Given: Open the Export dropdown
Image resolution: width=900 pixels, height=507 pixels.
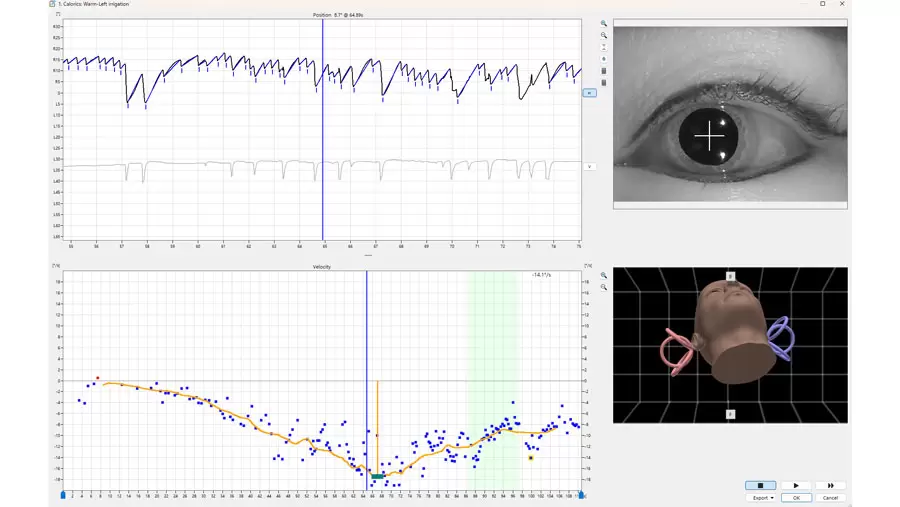Looking at the screenshot, I should [763, 497].
